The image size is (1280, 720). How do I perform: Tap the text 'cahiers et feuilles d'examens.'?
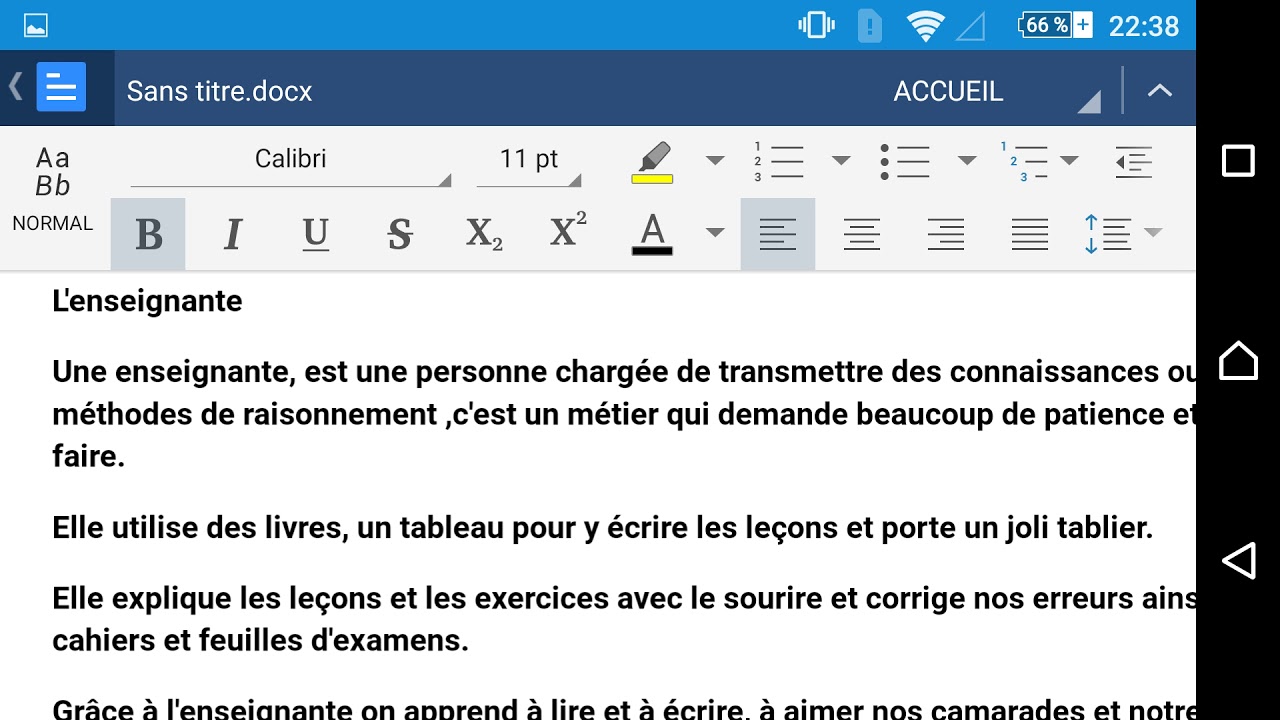(x=260, y=641)
